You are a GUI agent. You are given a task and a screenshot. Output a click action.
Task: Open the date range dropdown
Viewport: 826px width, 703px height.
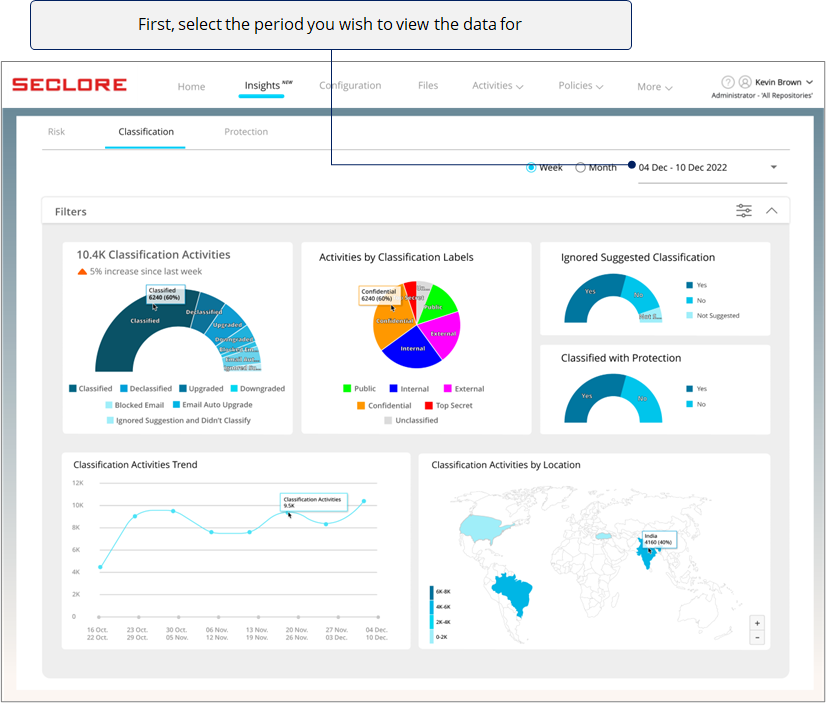pyautogui.click(x=712, y=167)
